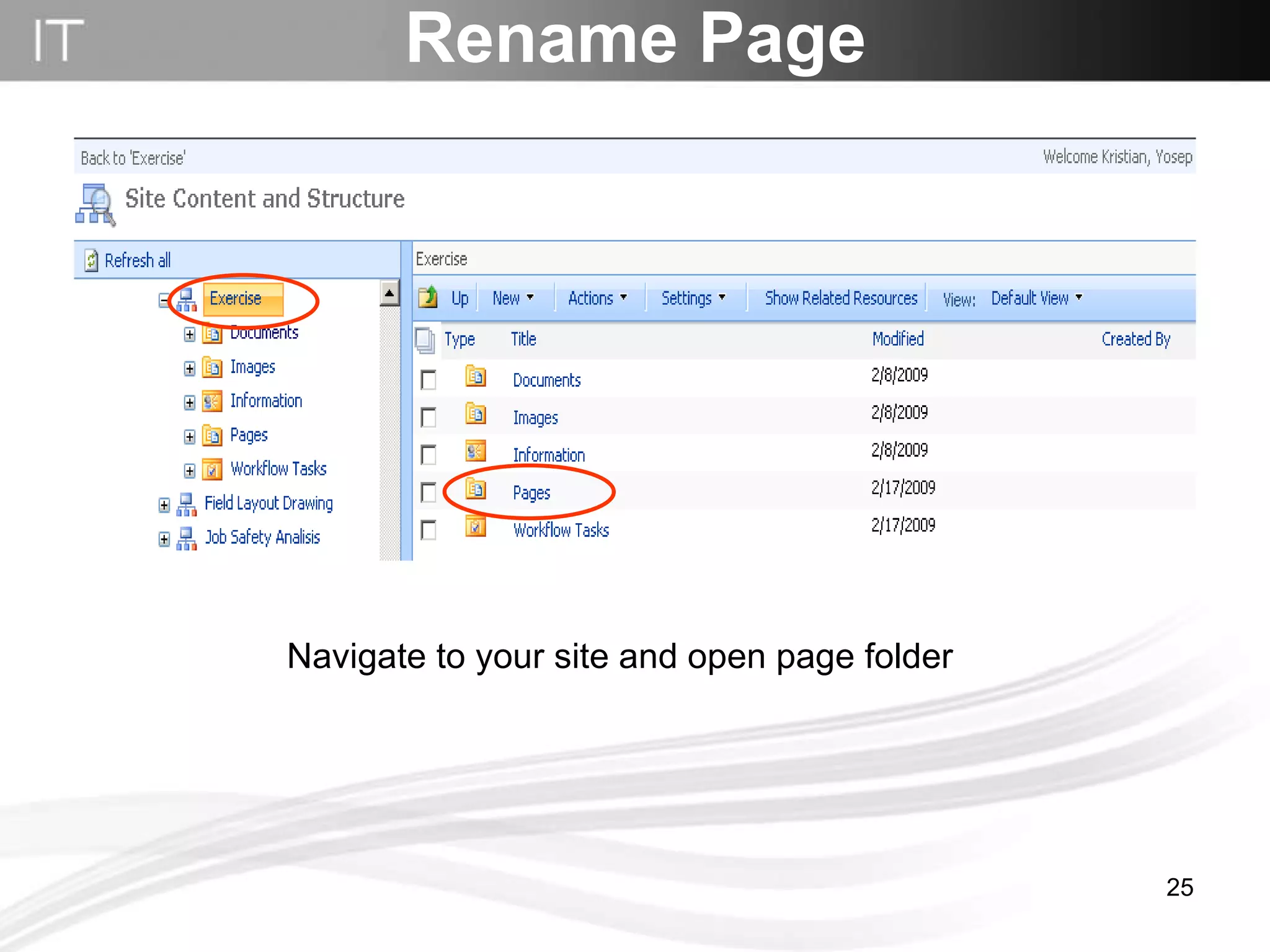Check the Information row checkbox
1270x952 pixels.
coord(429,455)
